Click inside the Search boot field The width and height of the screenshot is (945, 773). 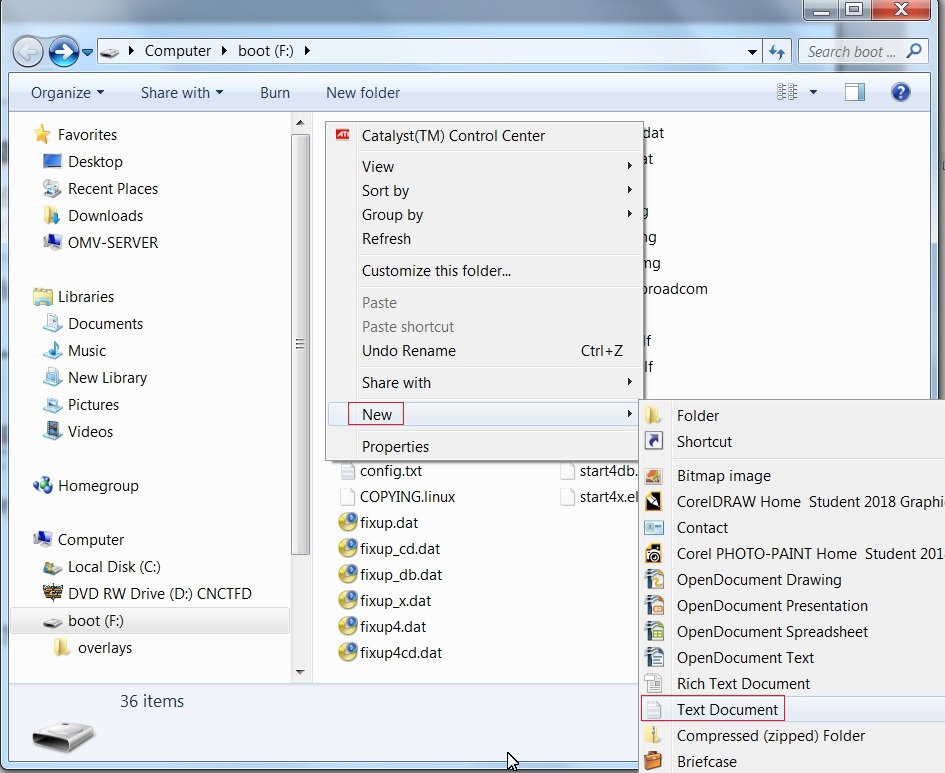[x=850, y=51]
